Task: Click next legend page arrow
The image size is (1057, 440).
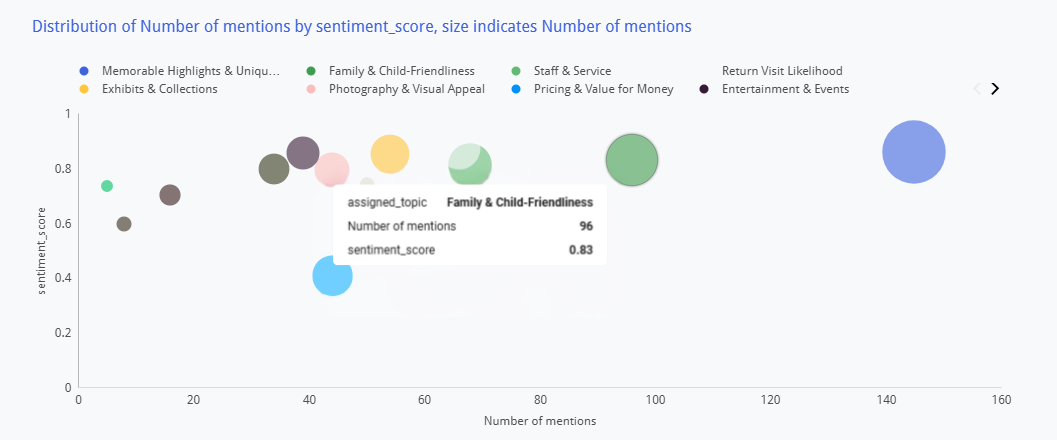Action: pyautogui.click(x=994, y=88)
